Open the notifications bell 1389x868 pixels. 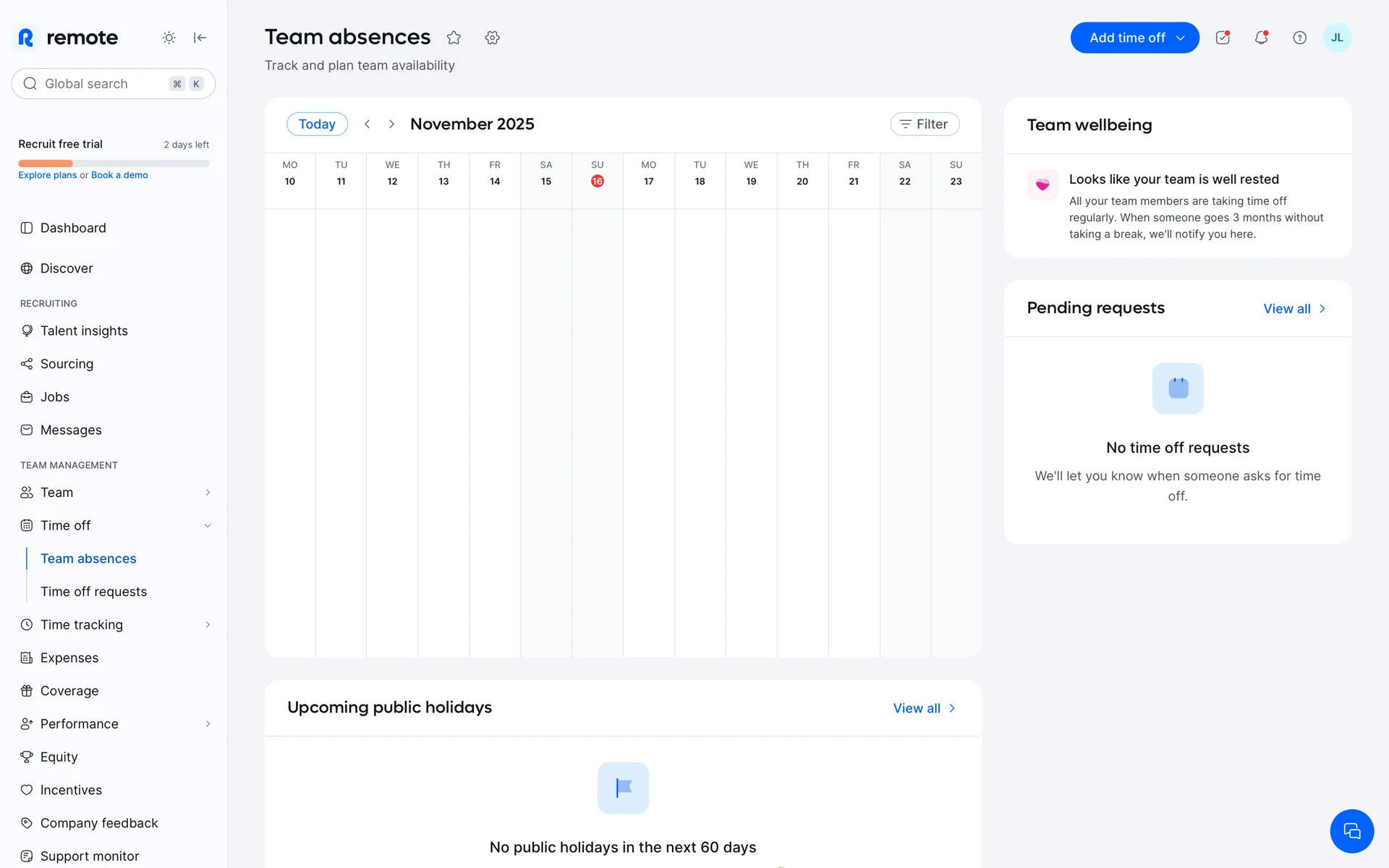(1261, 38)
